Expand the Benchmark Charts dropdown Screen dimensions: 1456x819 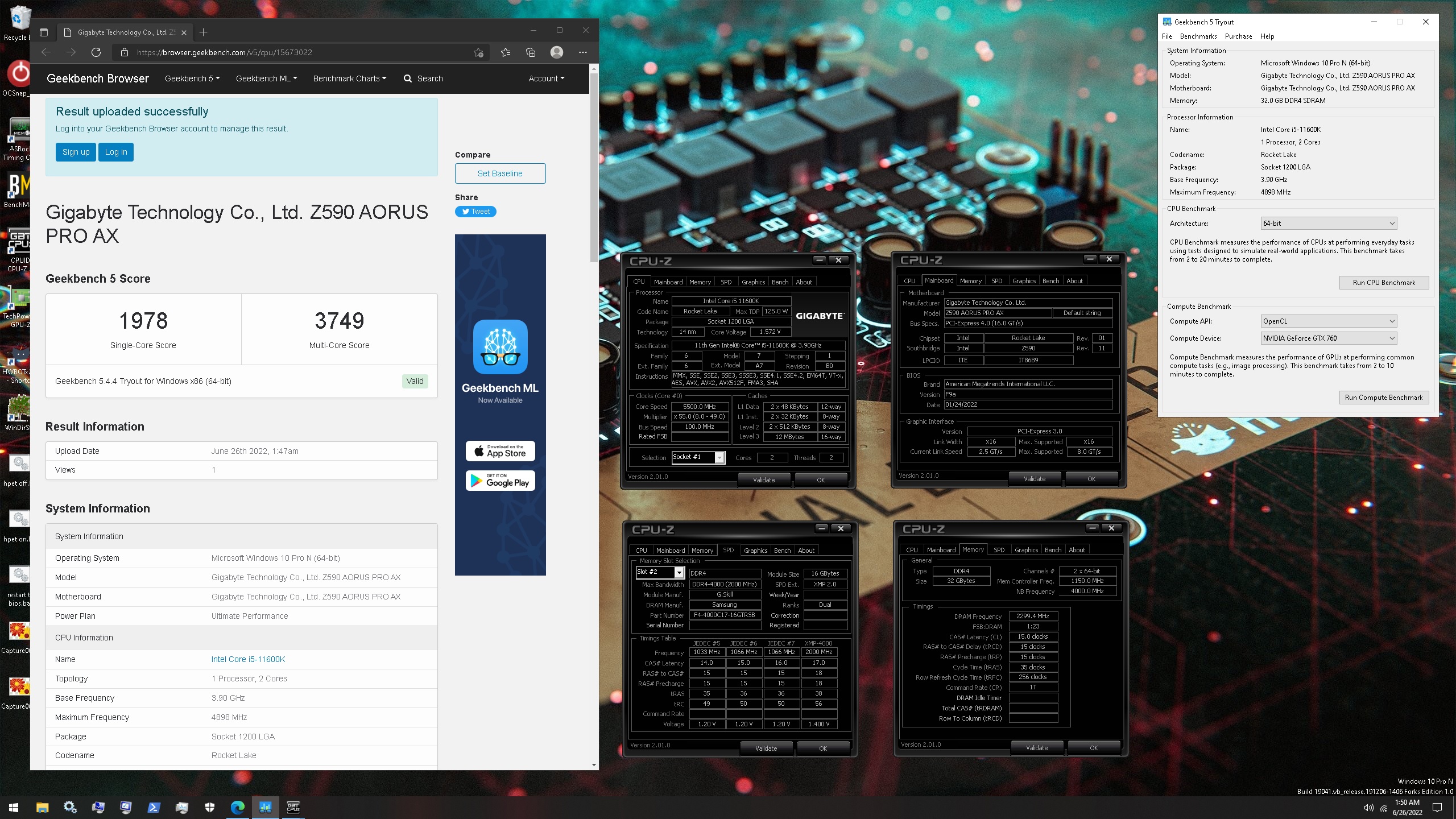coord(350,78)
